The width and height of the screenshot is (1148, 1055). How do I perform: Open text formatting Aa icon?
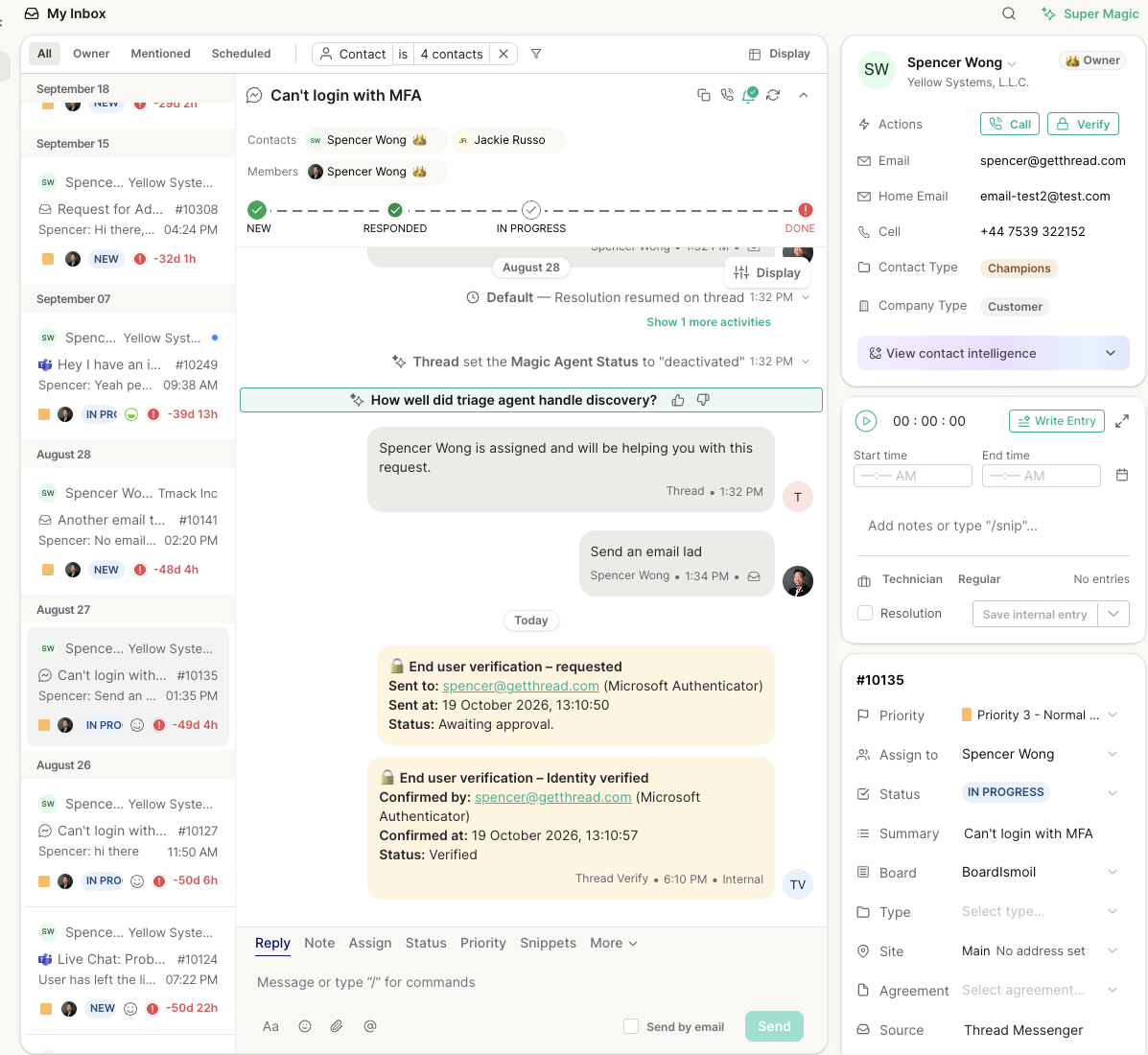click(x=270, y=1026)
